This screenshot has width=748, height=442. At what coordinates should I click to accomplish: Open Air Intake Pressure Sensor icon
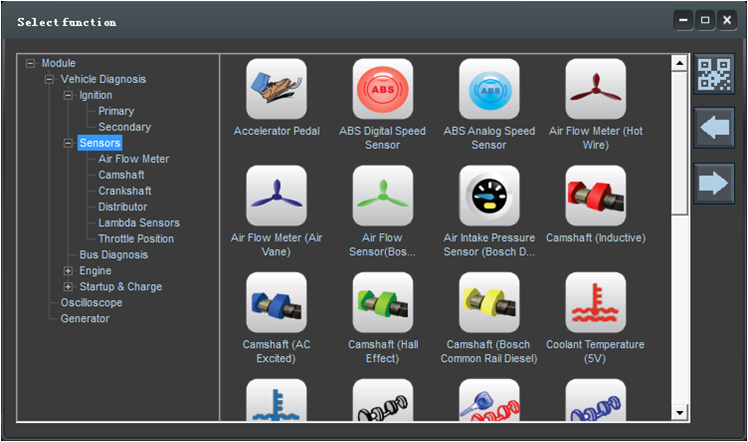pos(489,196)
